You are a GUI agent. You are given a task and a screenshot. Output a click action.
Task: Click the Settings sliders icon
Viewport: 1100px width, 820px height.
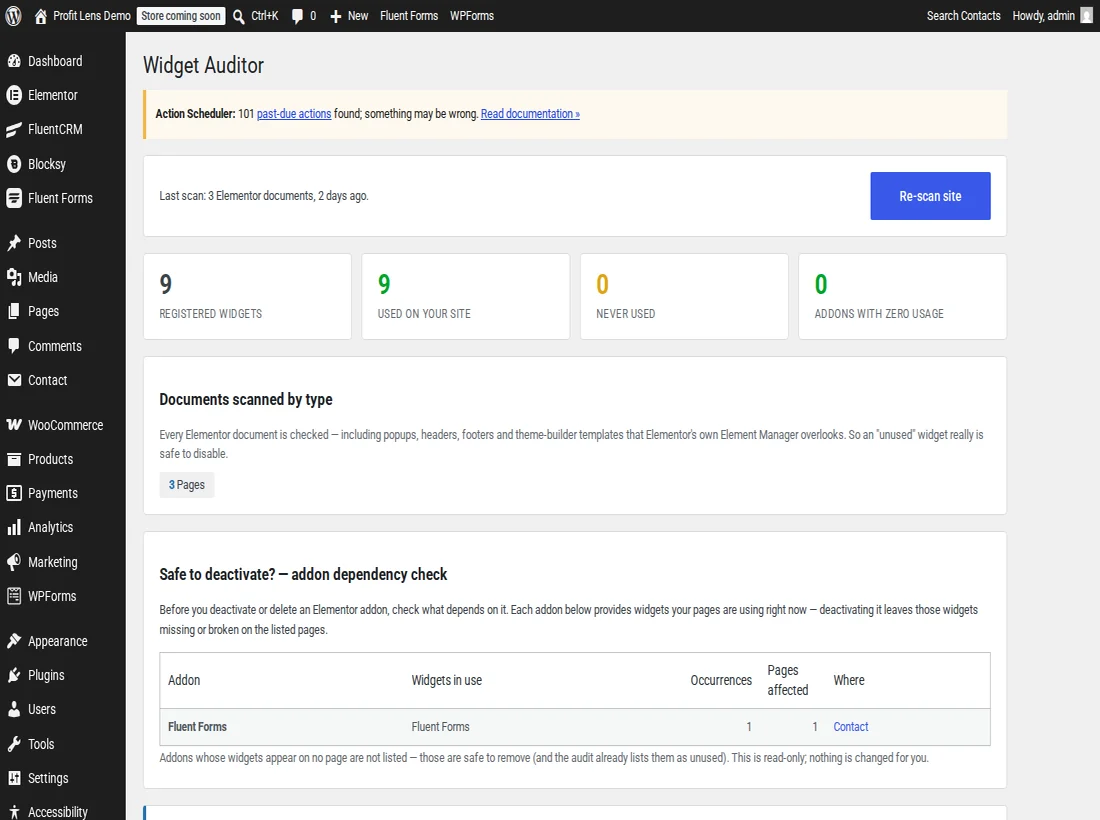(x=14, y=778)
